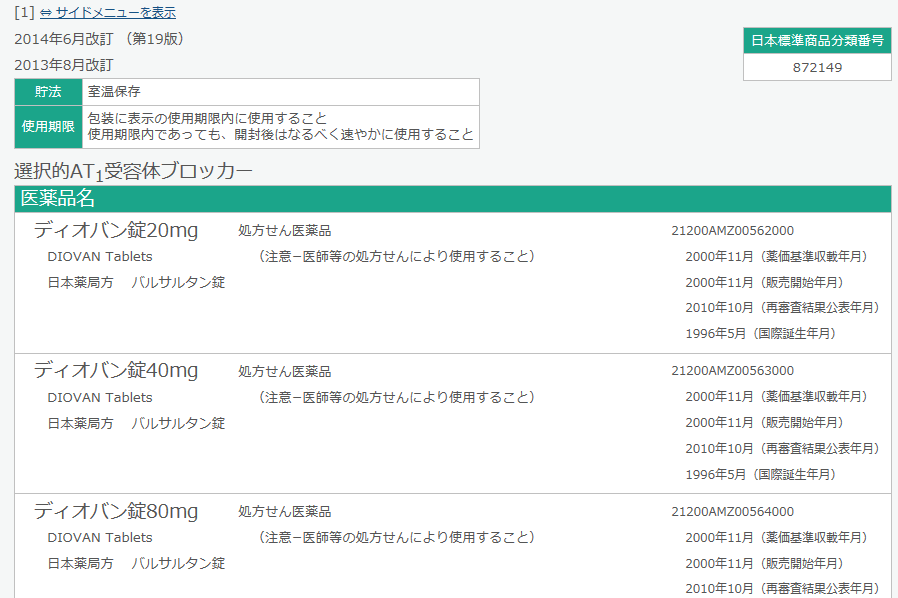The width and height of the screenshot is (898, 598).
Task: Click the 医薬品名 section header bar
Action: coord(453,198)
